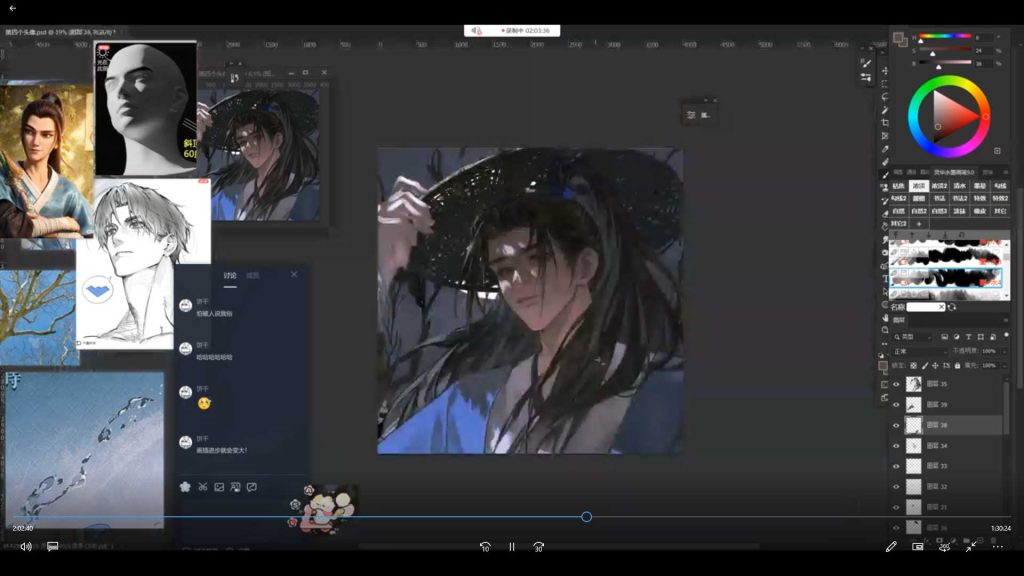Close the chat discussion panel
The height and width of the screenshot is (576, 1024).
294,275
